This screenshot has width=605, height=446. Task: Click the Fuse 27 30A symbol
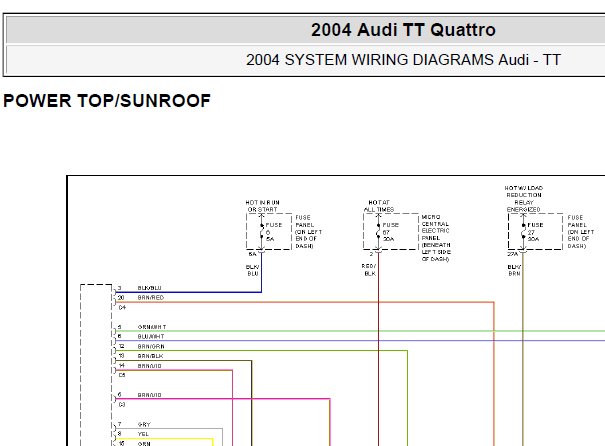coord(522,232)
